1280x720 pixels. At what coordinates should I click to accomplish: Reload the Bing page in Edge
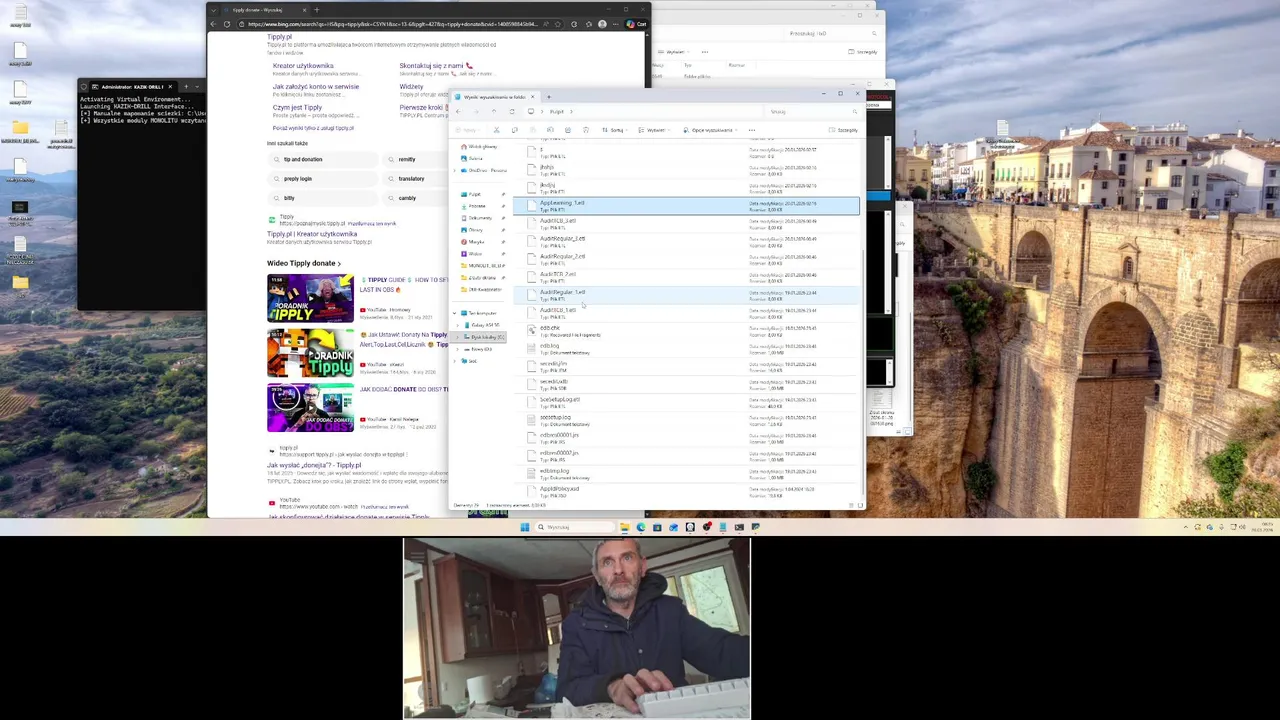pos(227,24)
